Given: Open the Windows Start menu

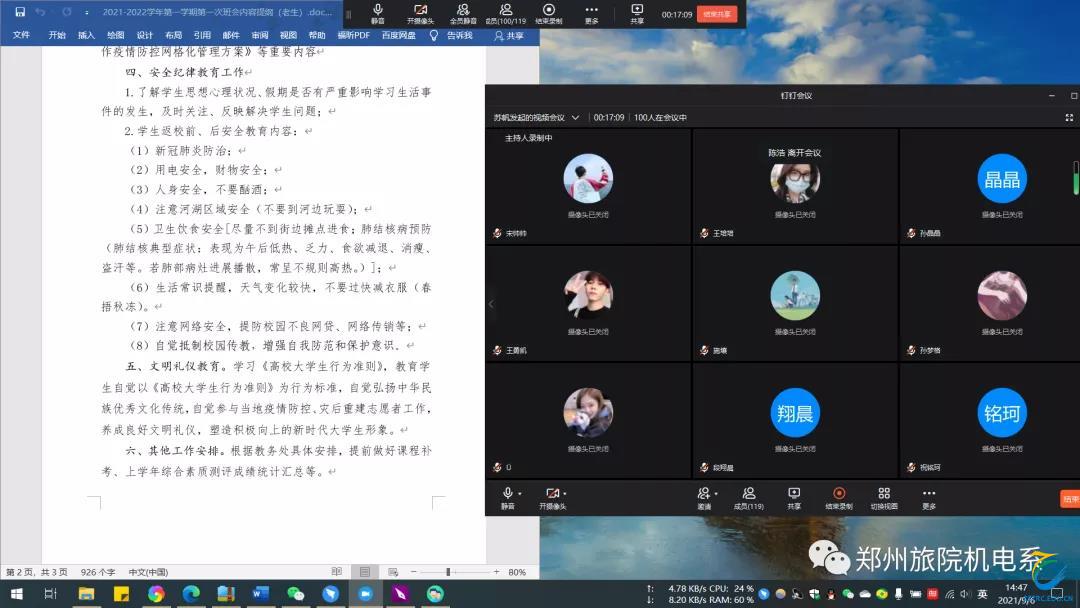Looking at the screenshot, I should (17, 594).
